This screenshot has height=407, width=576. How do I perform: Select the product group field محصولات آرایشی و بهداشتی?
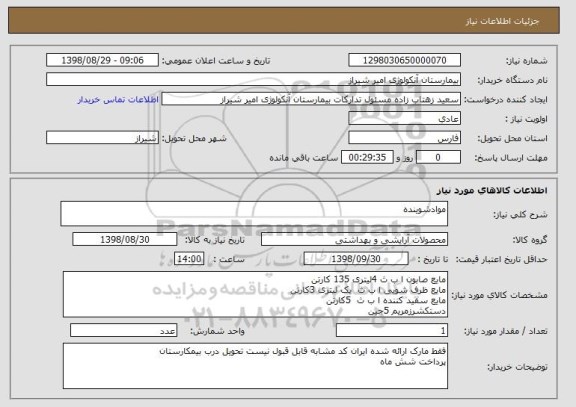click(354, 239)
